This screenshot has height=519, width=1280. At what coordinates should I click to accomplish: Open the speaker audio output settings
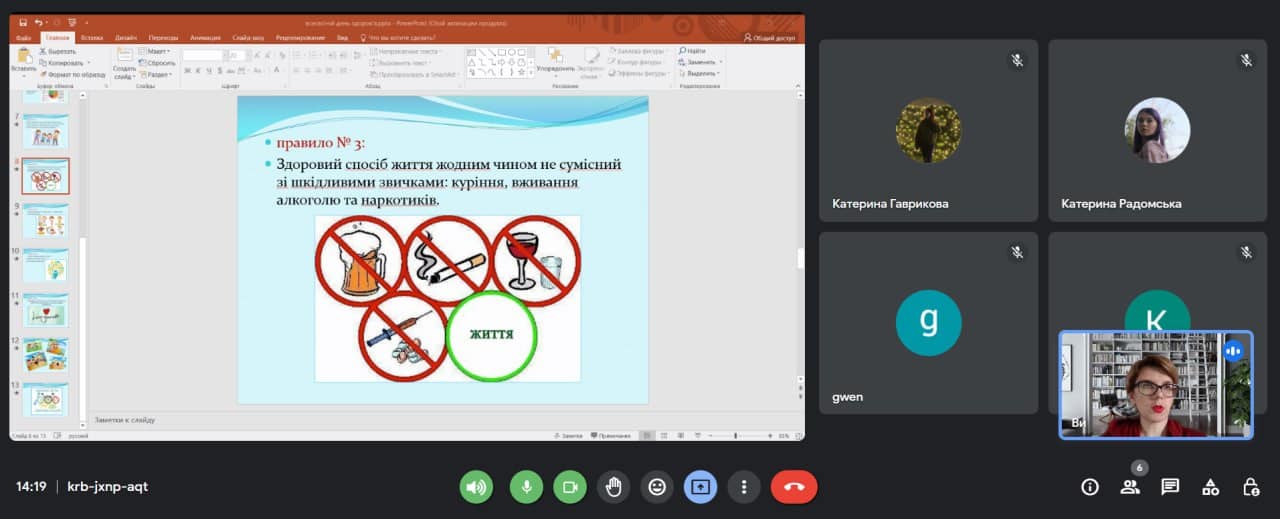click(476, 487)
